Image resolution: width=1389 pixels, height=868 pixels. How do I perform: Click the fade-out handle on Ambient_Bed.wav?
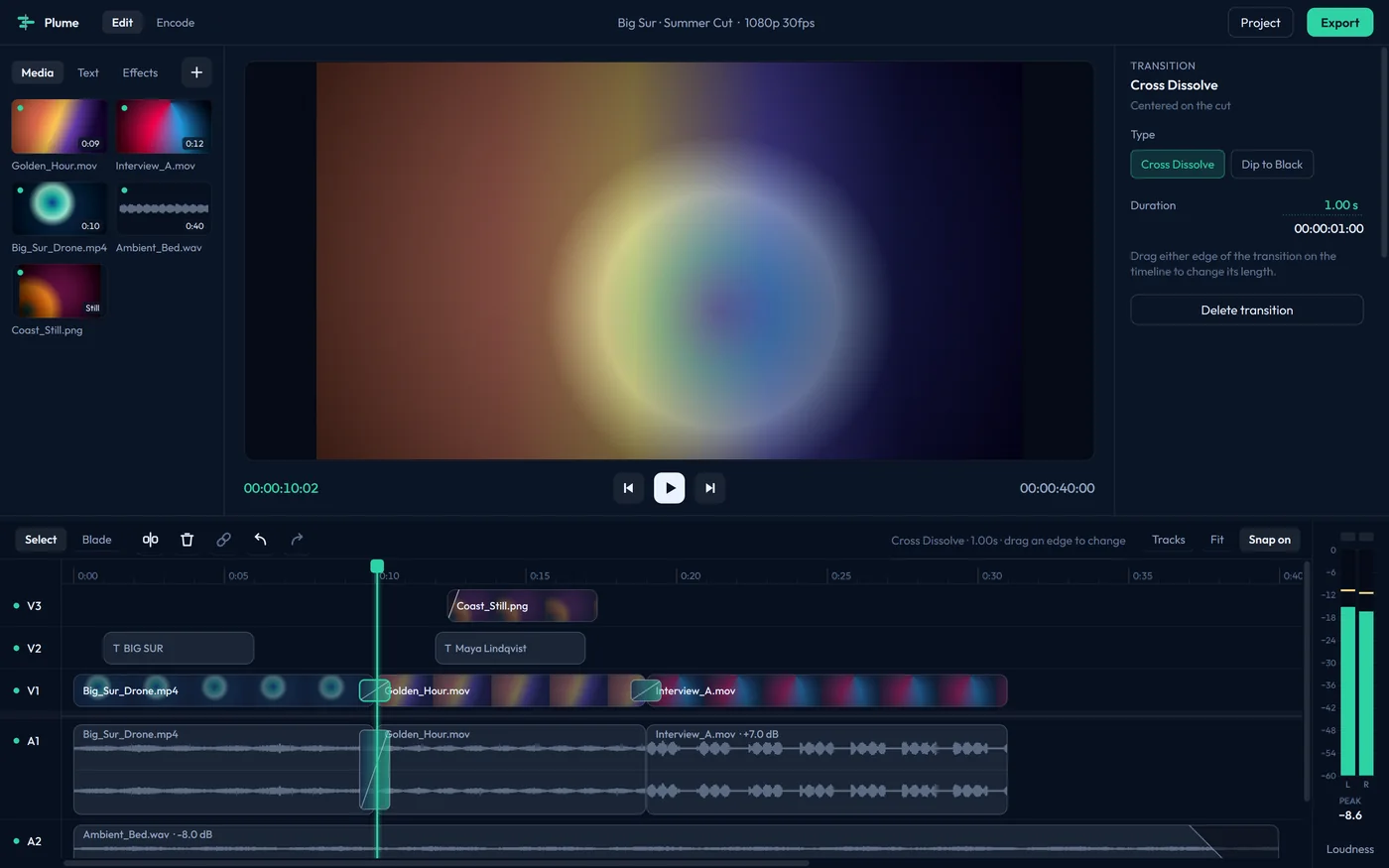tap(1204, 841)
